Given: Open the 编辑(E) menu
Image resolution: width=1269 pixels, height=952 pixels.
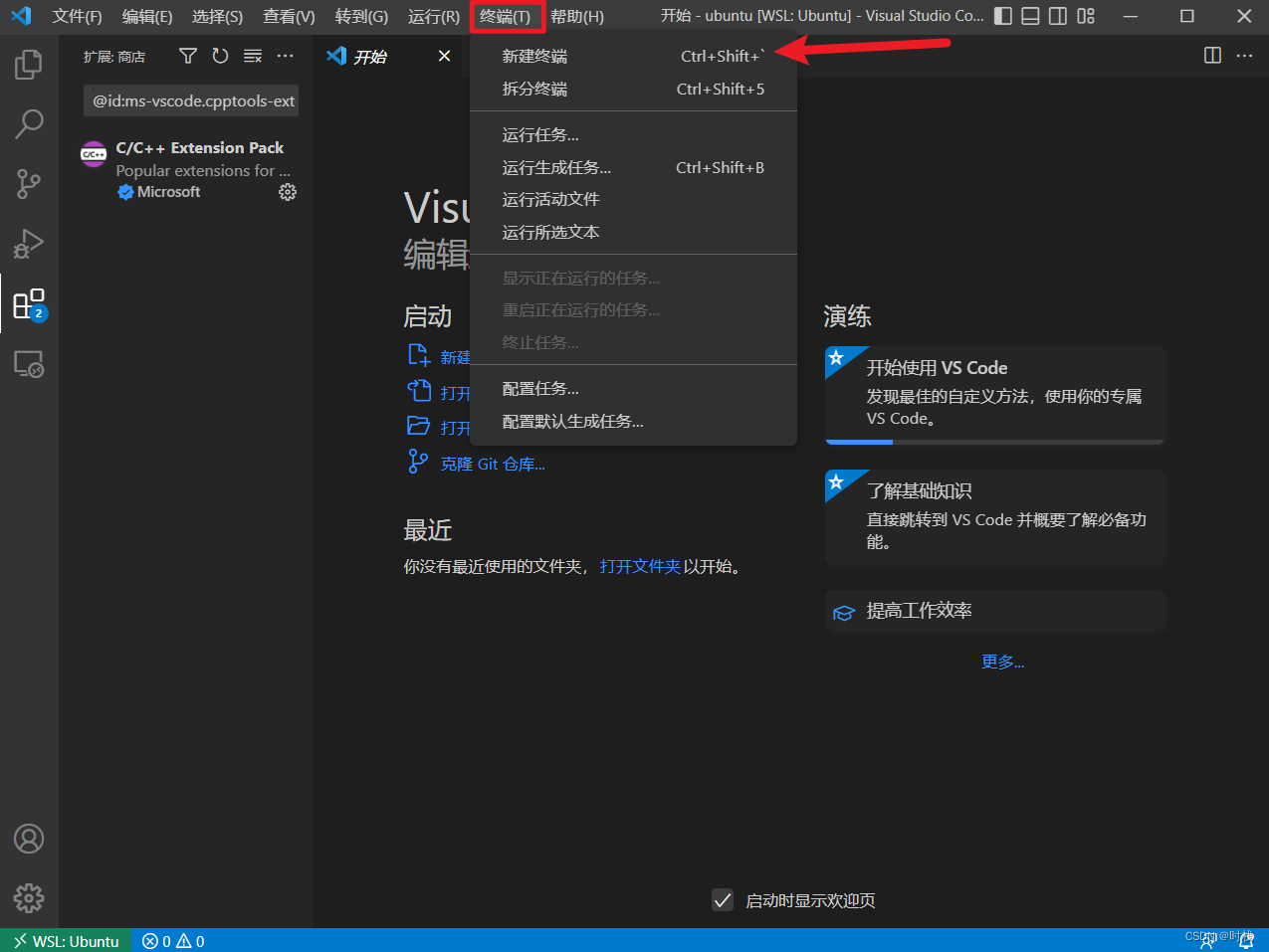Looking at the screenshot, I should [x=147, y=16].
